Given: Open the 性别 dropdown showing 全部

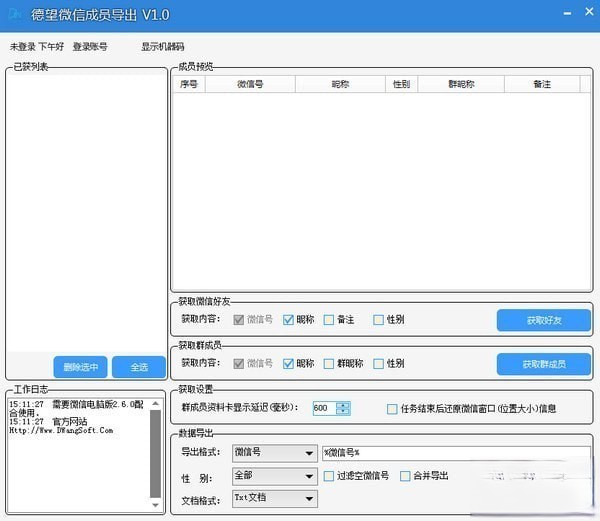Looking at the screenshot, I should coord(275,476).
